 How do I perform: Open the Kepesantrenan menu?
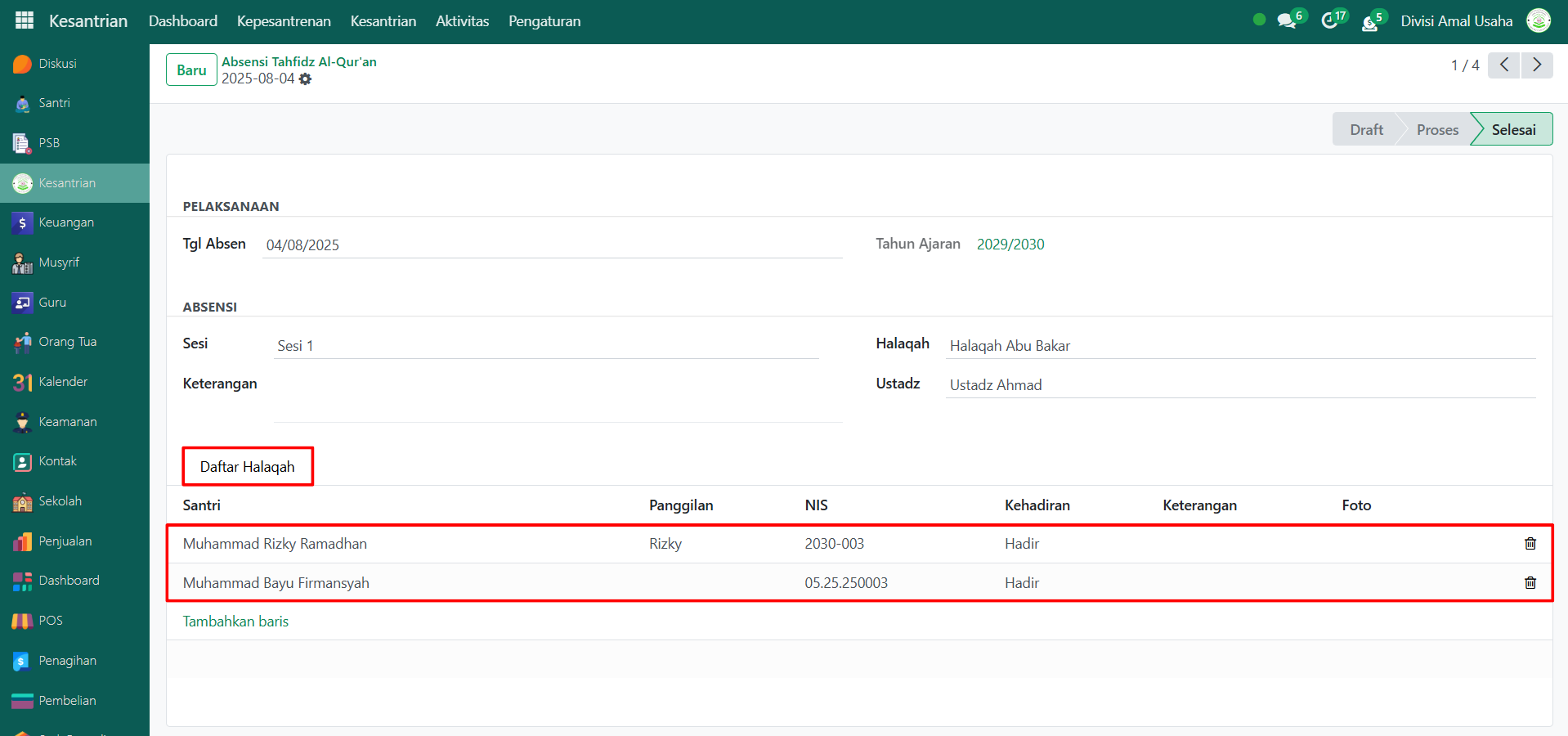point(284,21)
